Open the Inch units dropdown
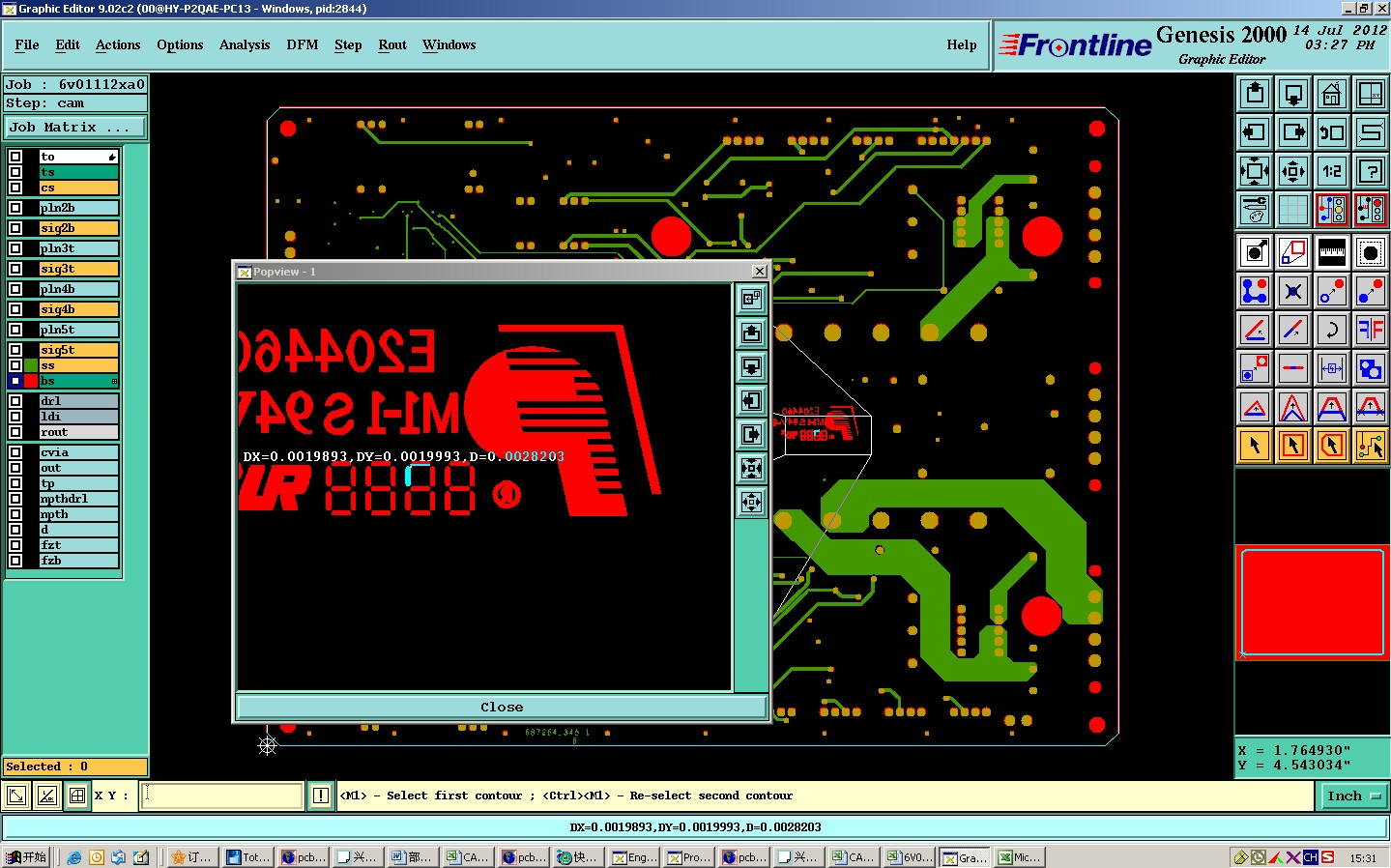Viewport: 1391px width, 868px height. point(1353,796)
